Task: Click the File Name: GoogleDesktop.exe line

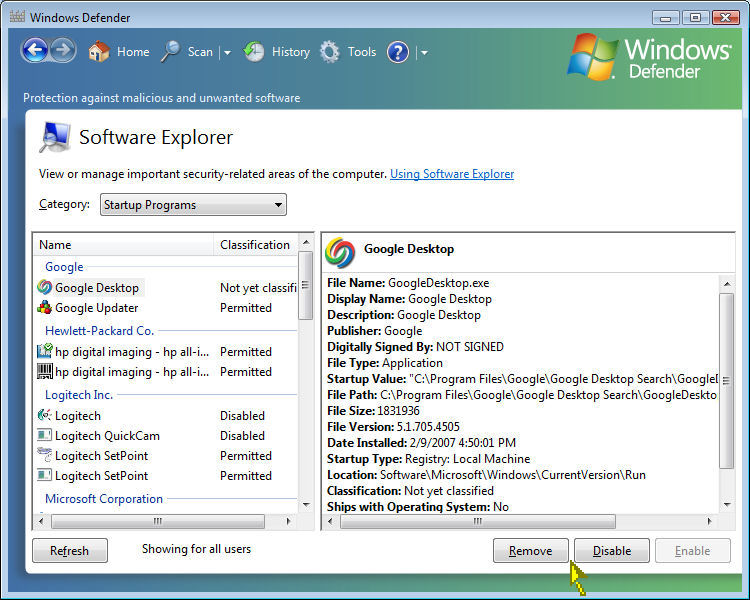Action: [408, 283]
